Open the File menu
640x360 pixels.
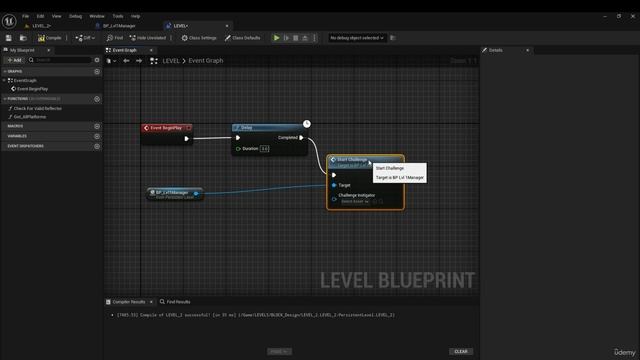(x=26, y=16)
